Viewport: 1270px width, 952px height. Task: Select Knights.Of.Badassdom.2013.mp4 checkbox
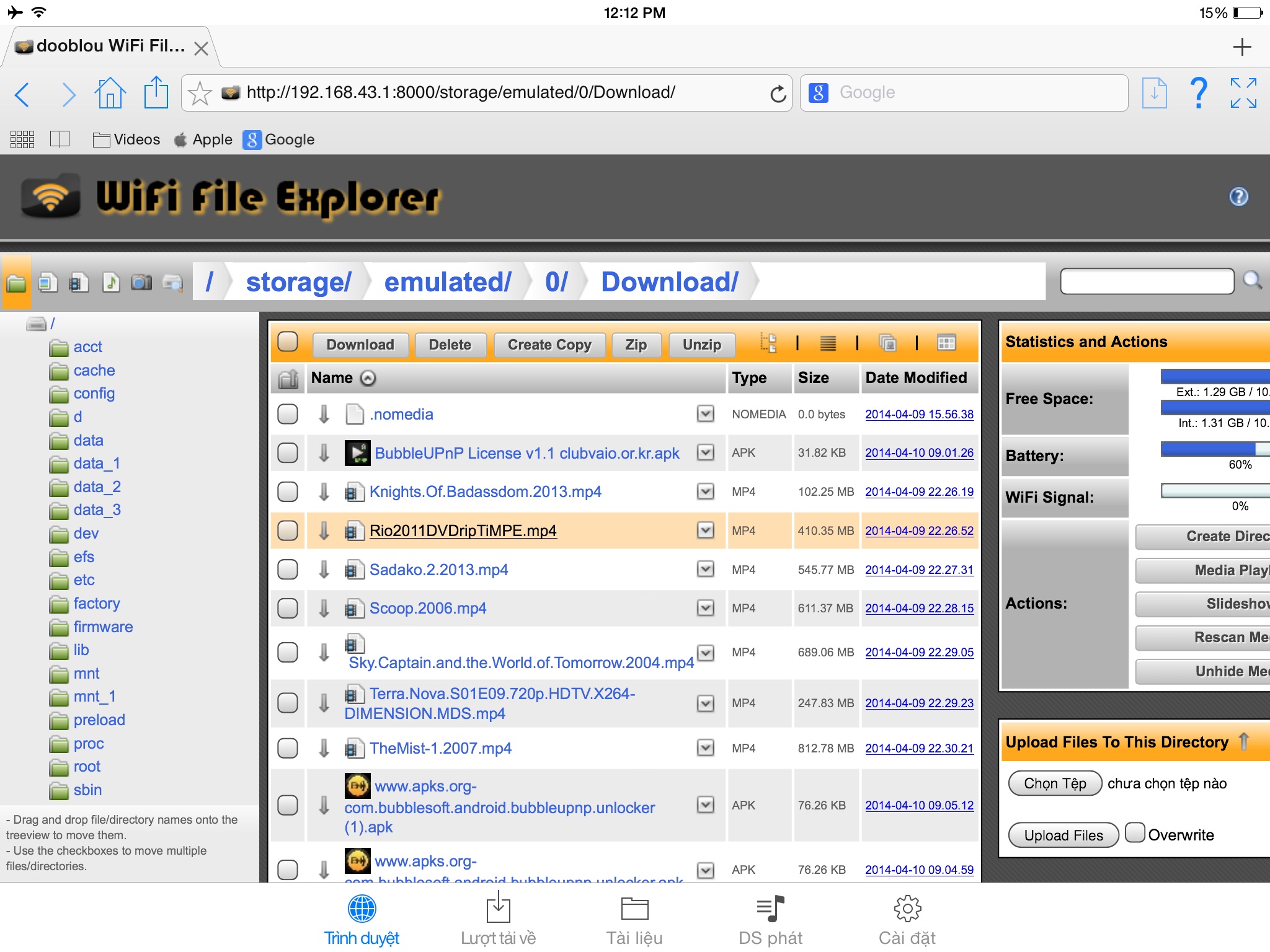point(288,491)
